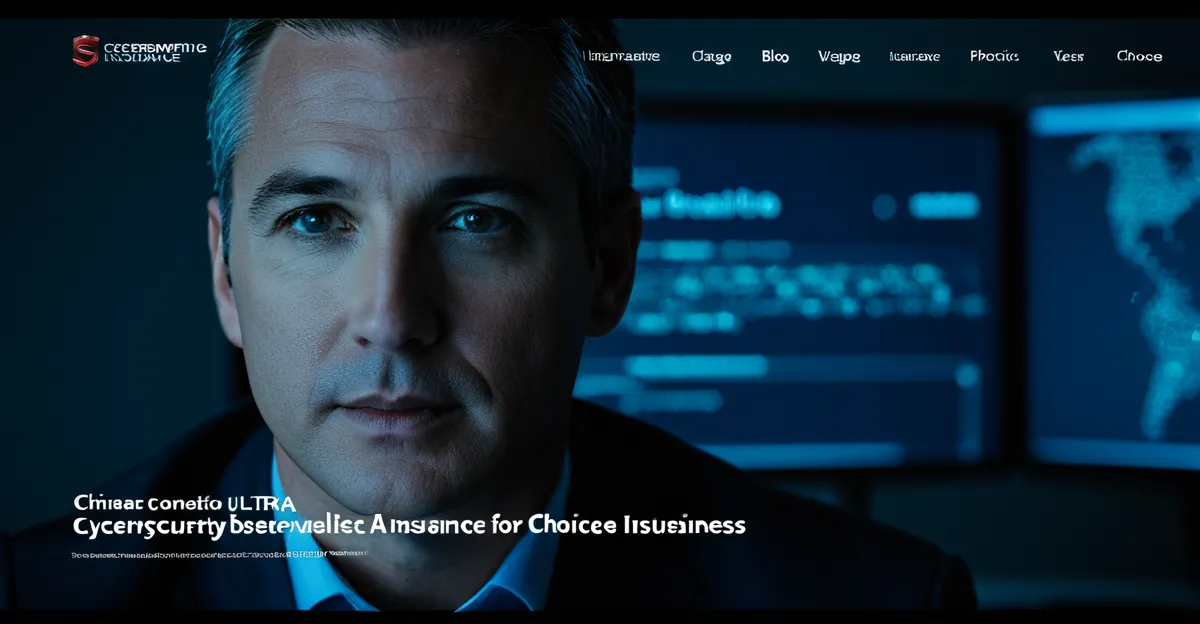This screenshot has width=1200, height=624.
Task: Select the small nav item between Welpe and Phocito
Action: point(914,57)
